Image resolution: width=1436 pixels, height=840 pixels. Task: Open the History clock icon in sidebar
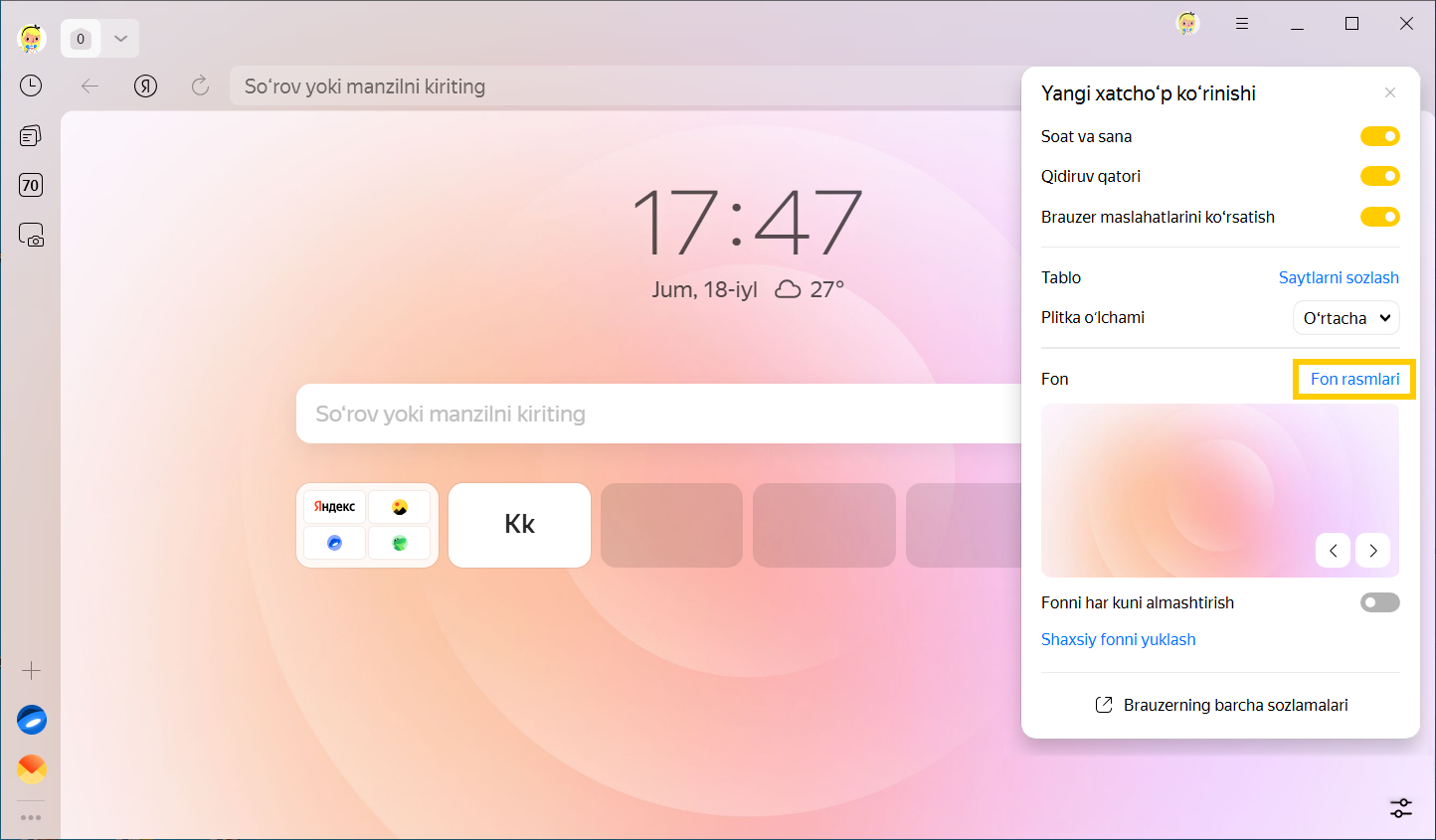coord(31,86)
